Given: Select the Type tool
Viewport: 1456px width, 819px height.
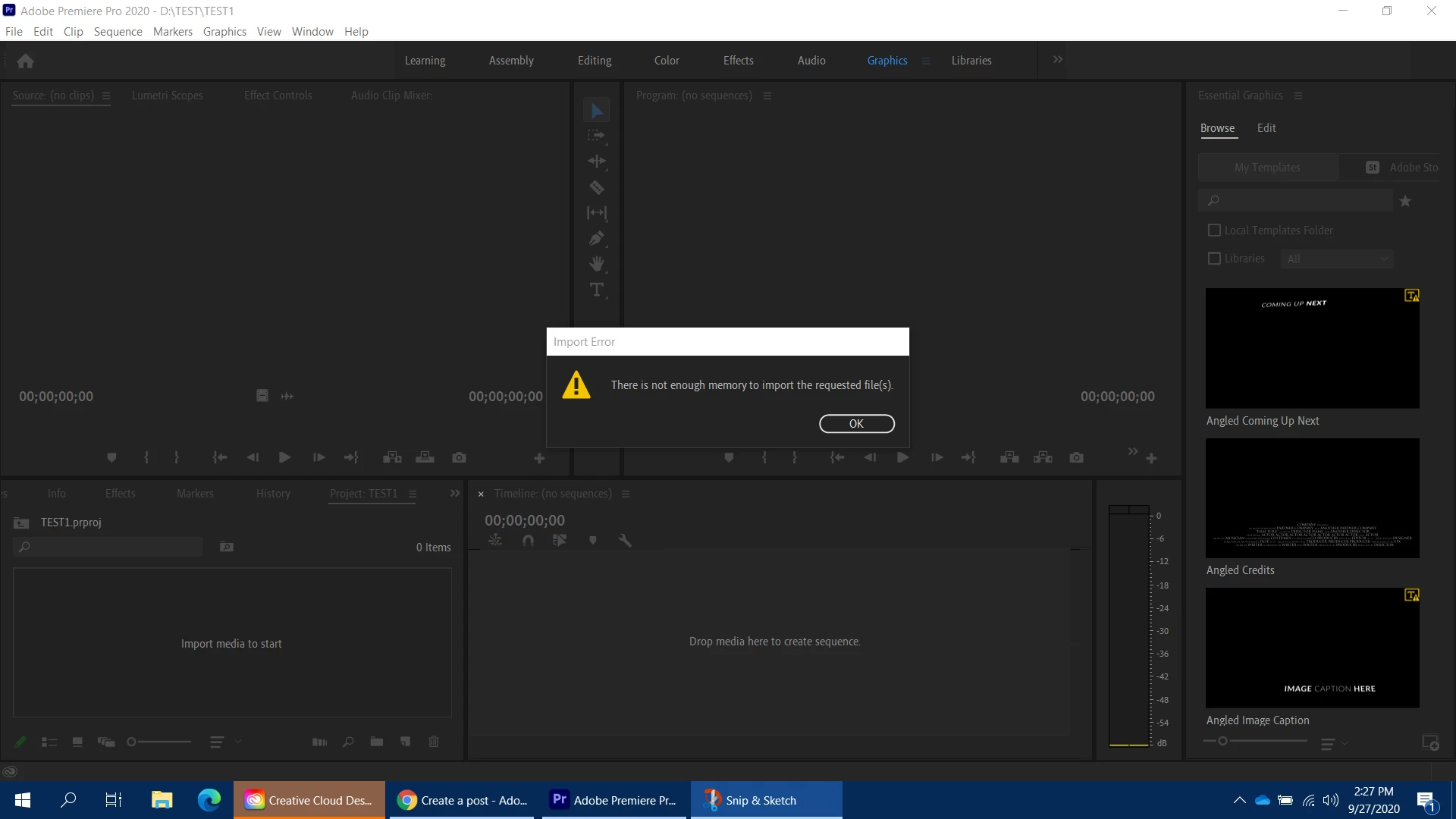Looking at the screenshot, I should [597, 290].
